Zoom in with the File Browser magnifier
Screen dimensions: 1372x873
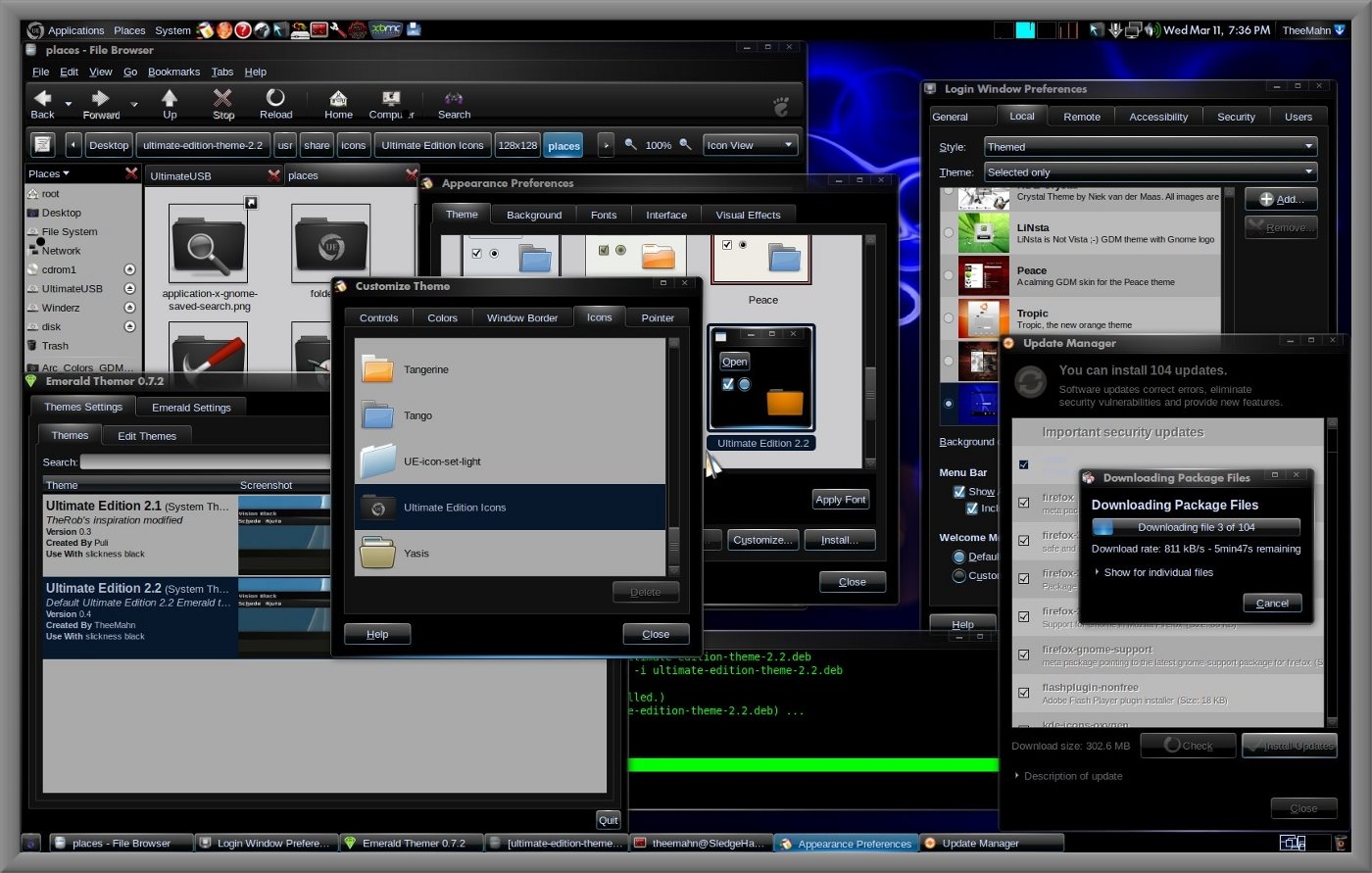(x=686, y=145)
